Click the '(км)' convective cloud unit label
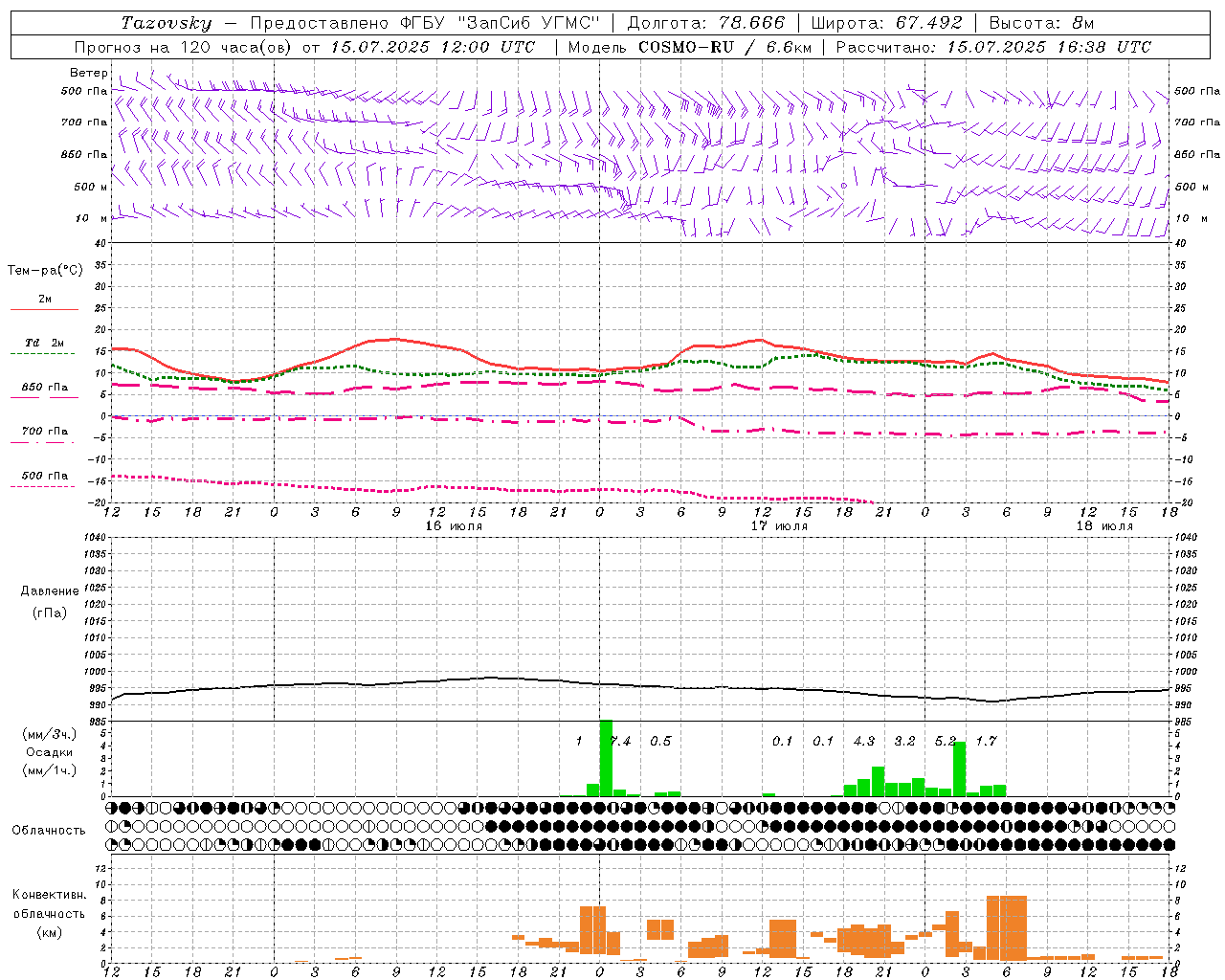Viewport: 1225px width, 980px height. point(49,931)
